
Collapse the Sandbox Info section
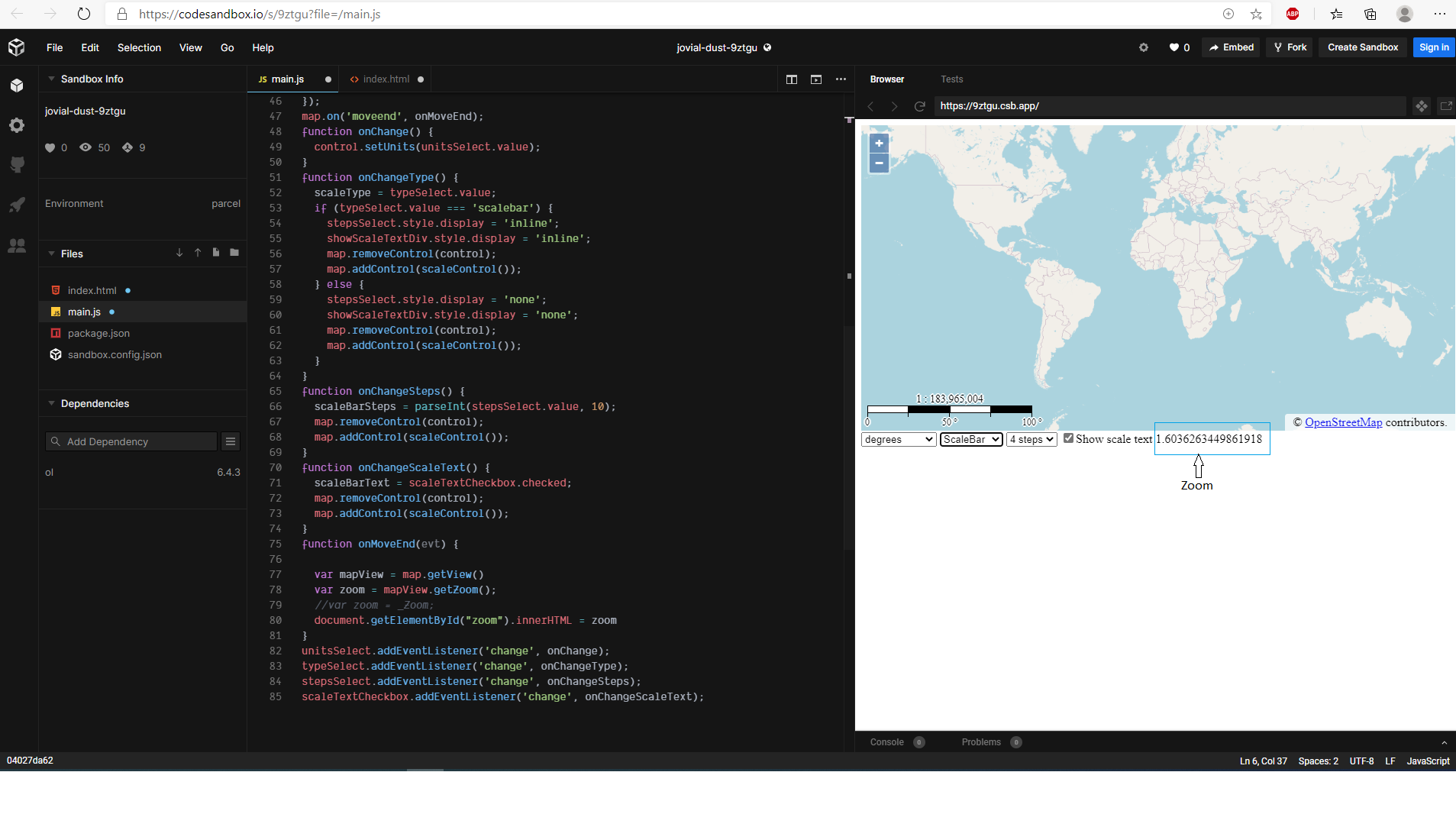(x=51, y=79)
